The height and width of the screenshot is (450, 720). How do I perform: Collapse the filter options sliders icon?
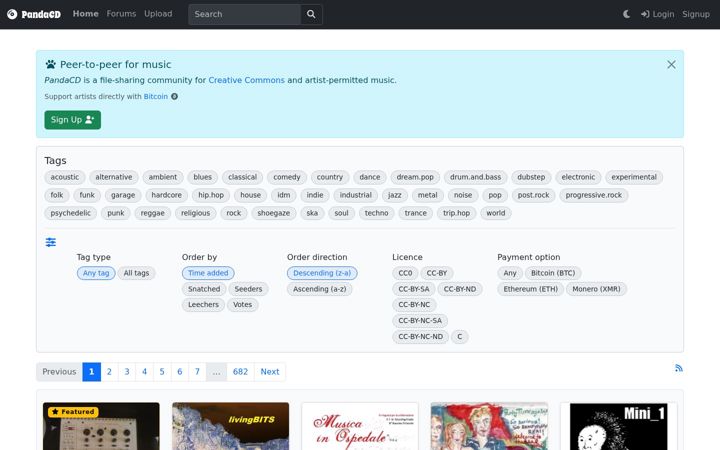point(51,242)
